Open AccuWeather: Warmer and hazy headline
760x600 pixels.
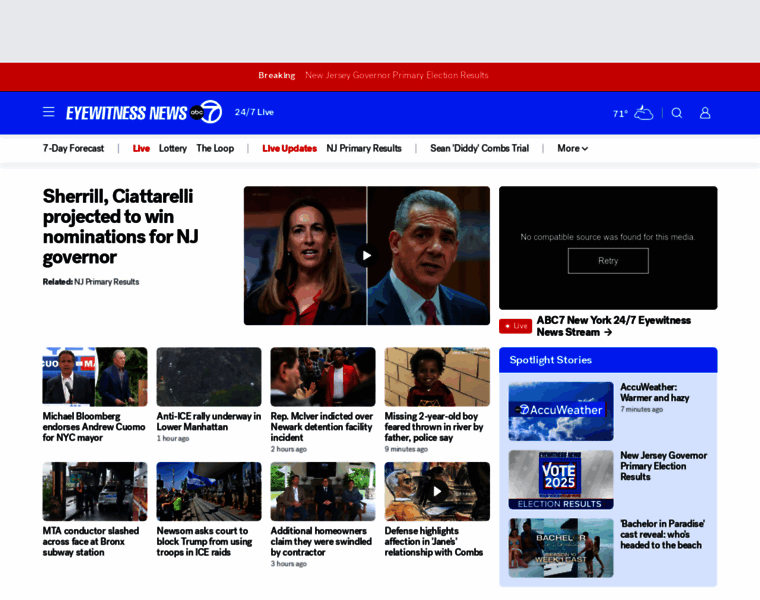tap(655, 393)
